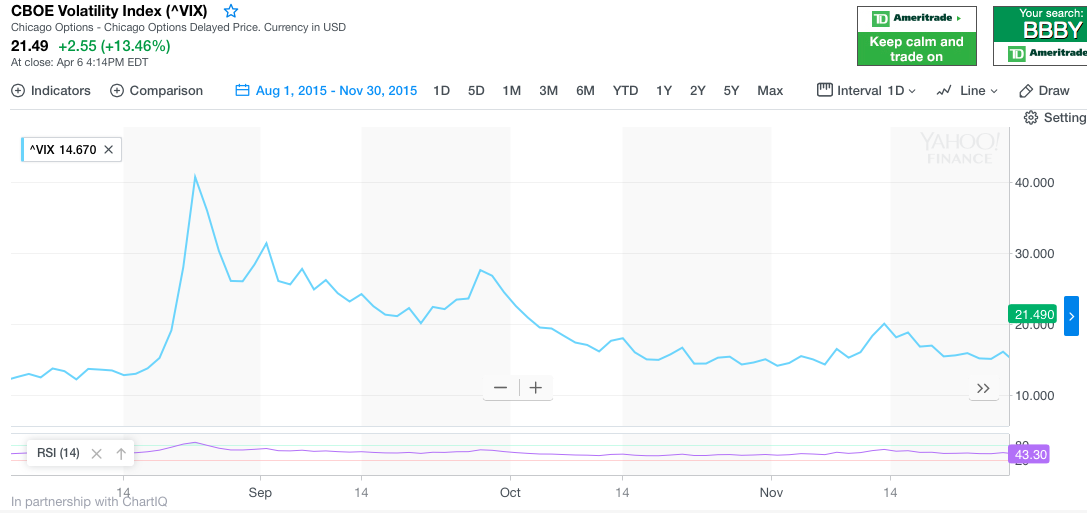The image size is (1087, 513).
Task: Expand blue side panel arrow beside price
Action: click(1071, 316)
